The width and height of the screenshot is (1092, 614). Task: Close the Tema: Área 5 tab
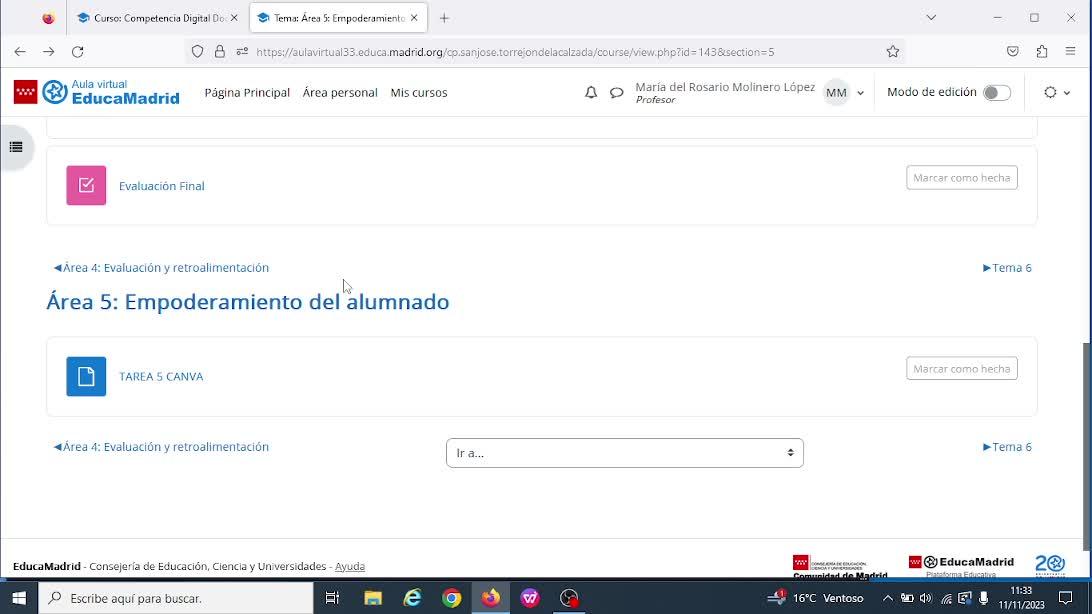tap(414, 18)
